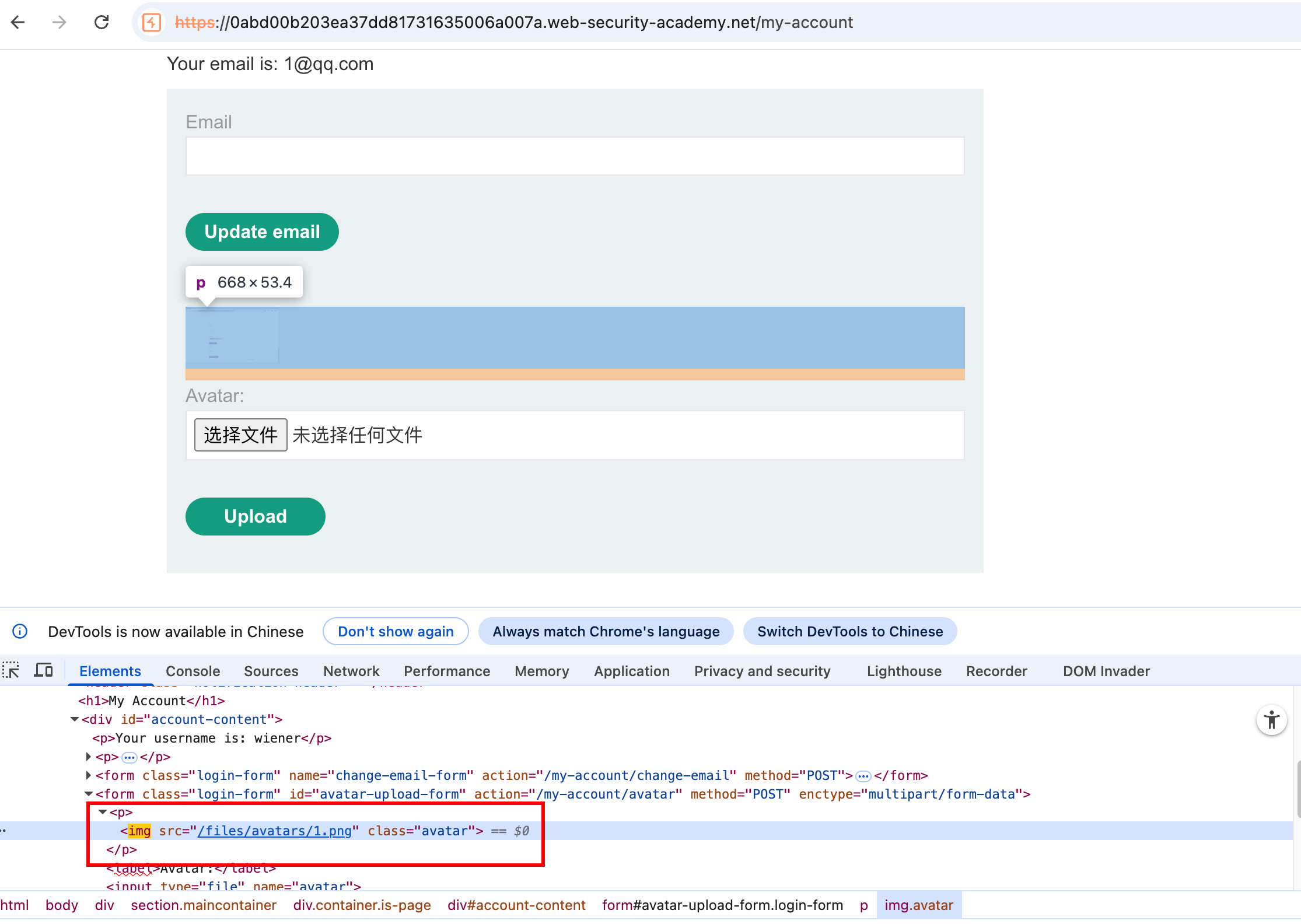Toggle the device toolbar icon

(x=43, y=670)
